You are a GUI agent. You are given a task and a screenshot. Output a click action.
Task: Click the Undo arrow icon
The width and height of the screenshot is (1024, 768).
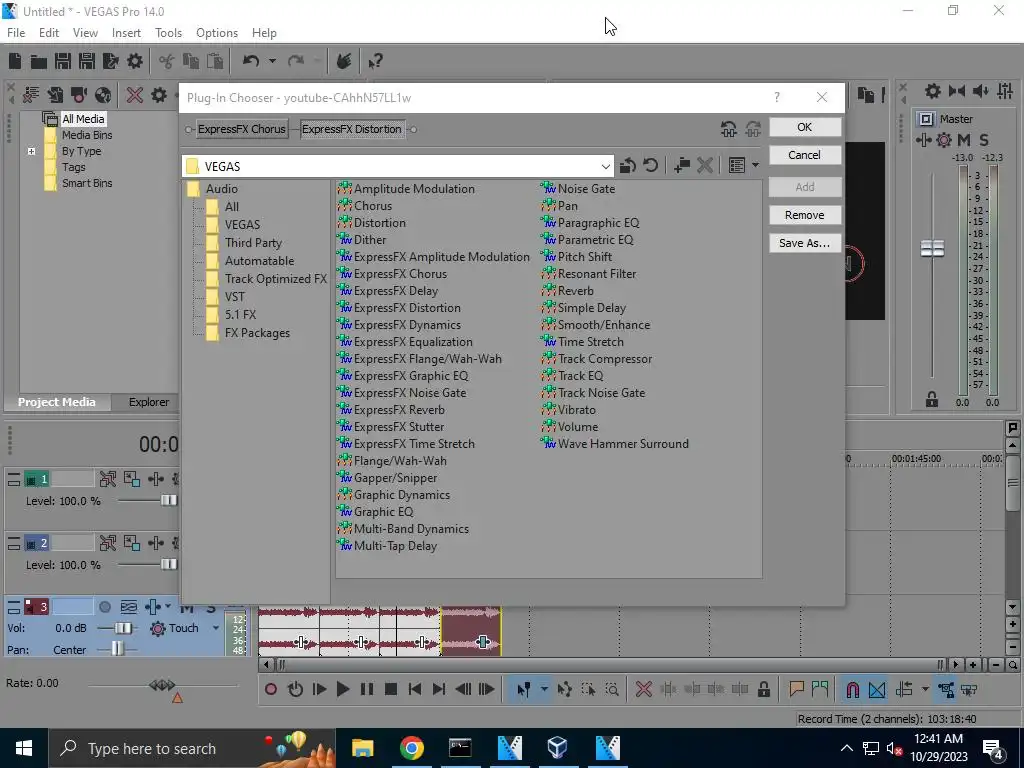(x=251, y=61)
